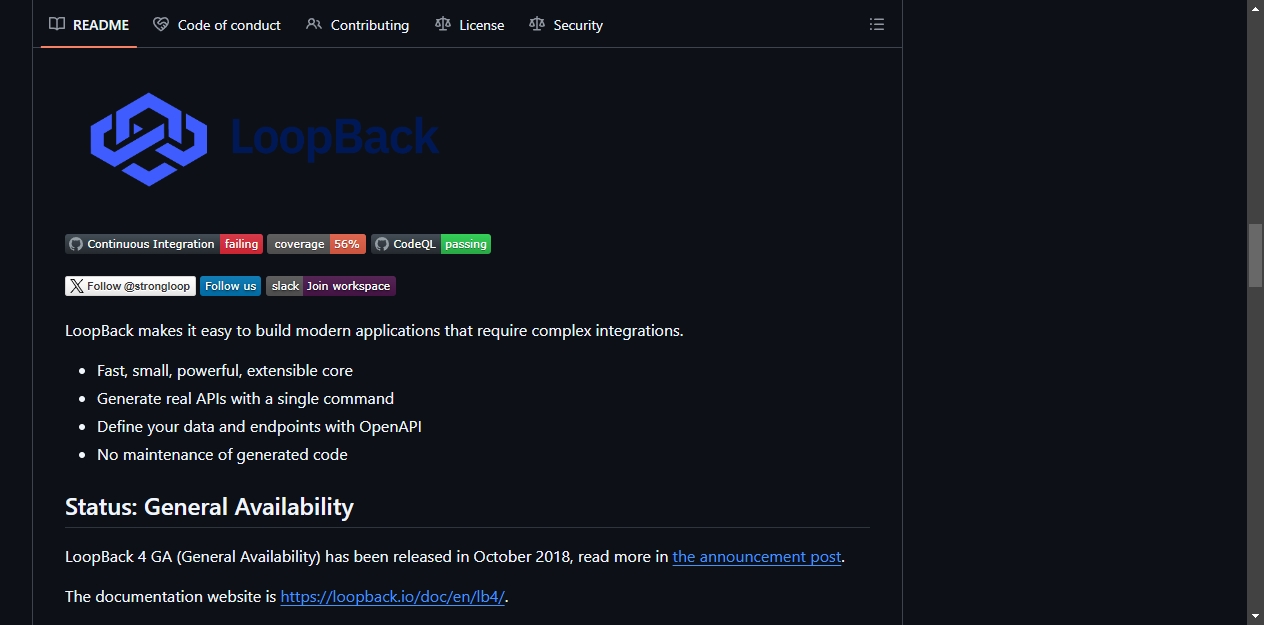The height and width of the screenshot is (625, 1264).
Task: Open the README tab
Action: coord(89,25)
